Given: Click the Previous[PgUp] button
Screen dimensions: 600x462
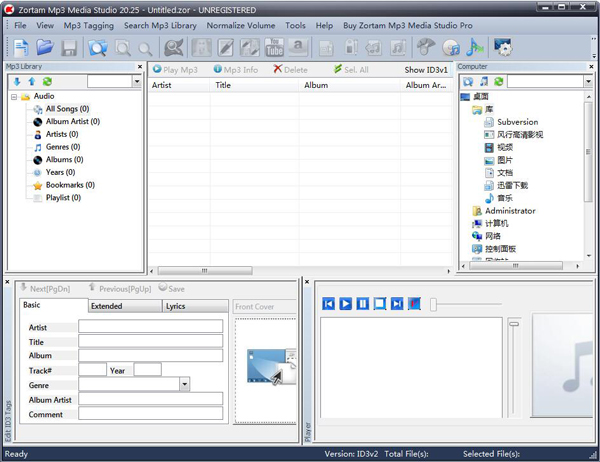Looking at the screenshot, I should [x=120, y=289].
